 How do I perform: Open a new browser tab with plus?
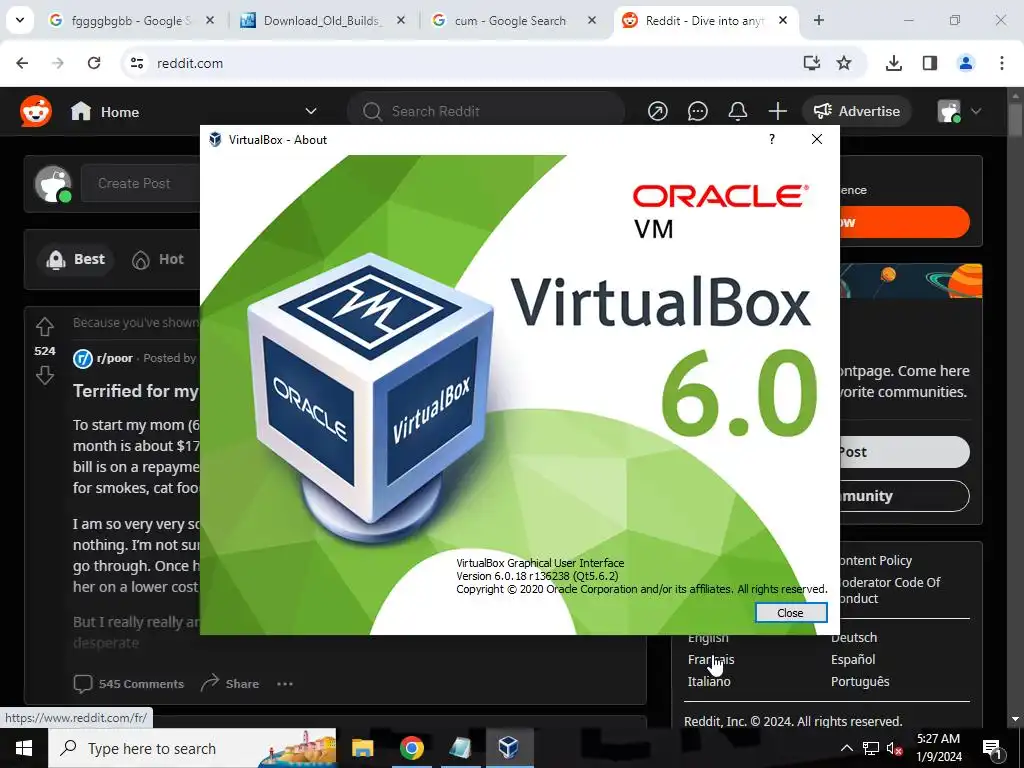point(819,21)
